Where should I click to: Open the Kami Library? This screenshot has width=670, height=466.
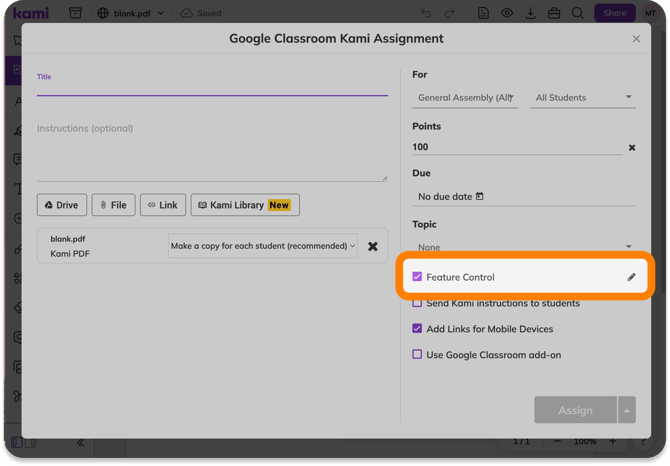[x=245, y=205]
